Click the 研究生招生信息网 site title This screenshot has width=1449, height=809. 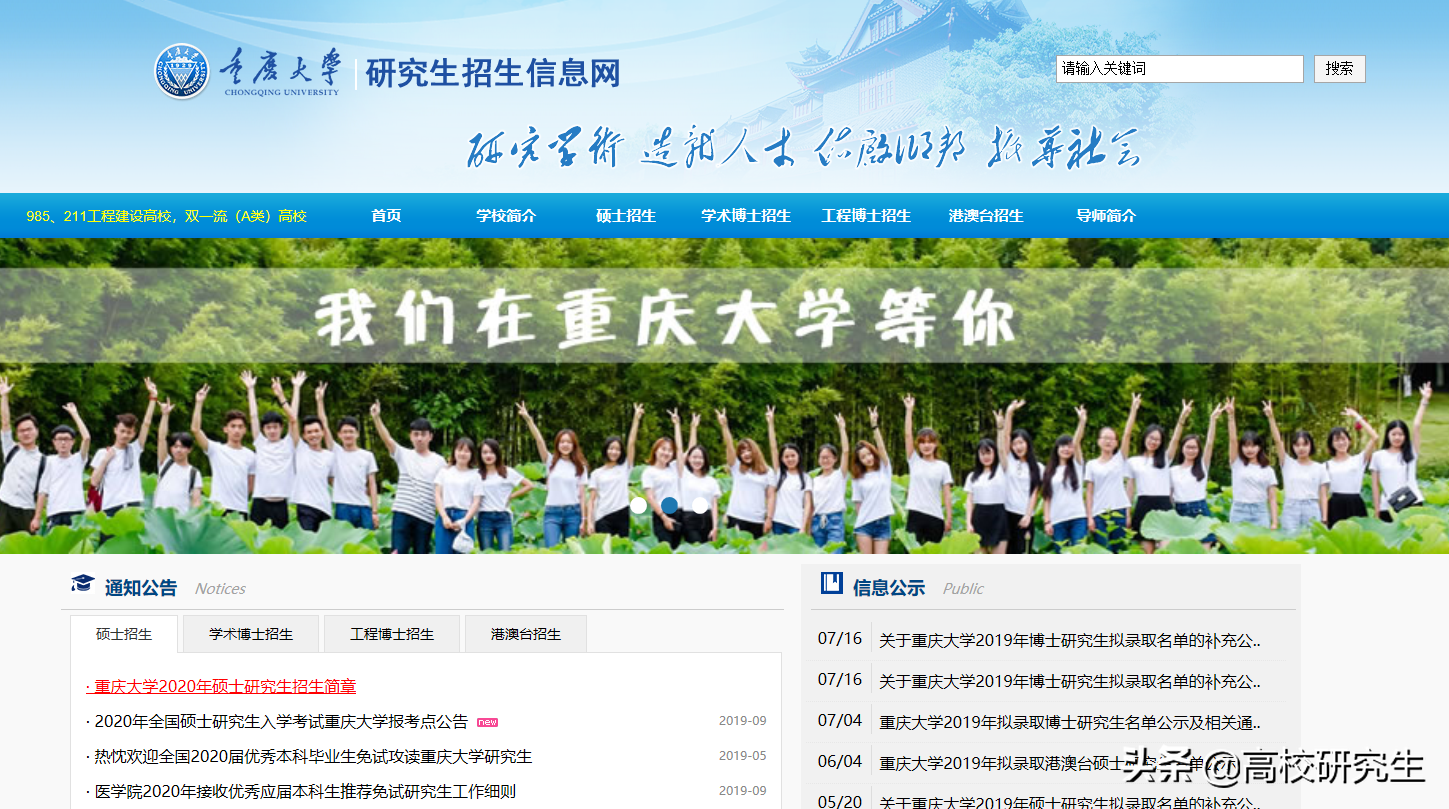493,73
